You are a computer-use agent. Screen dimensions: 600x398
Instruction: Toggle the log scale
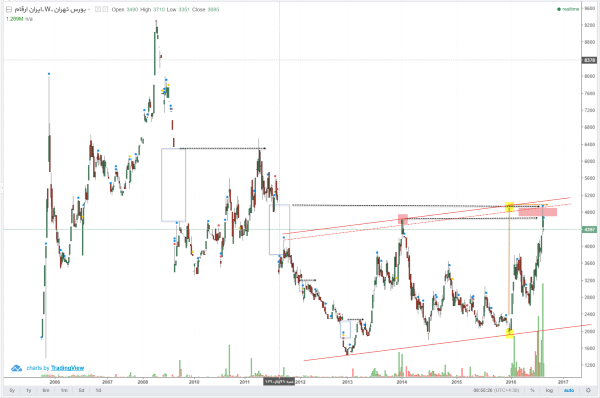tap(549, 390)
